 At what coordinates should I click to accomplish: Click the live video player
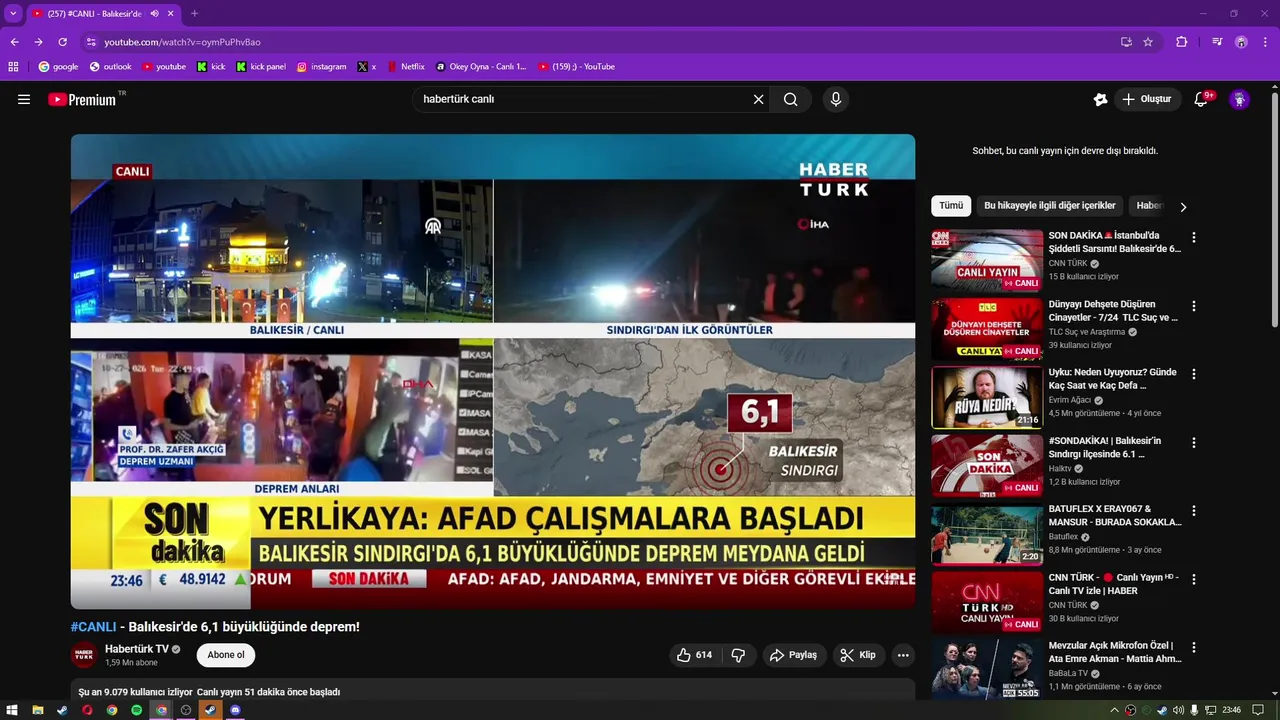(x=492, y=371)
